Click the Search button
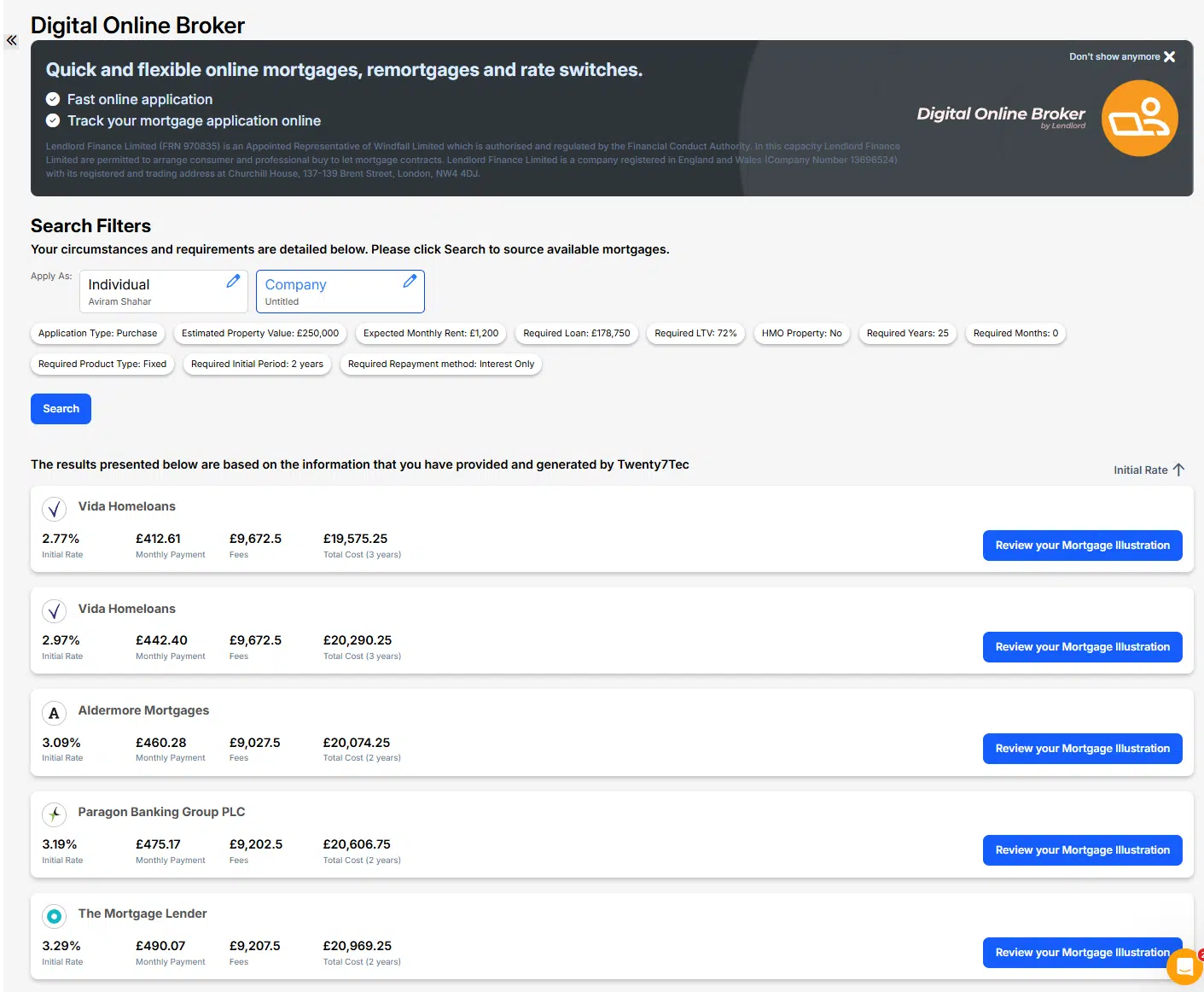 tap(61, 409)
